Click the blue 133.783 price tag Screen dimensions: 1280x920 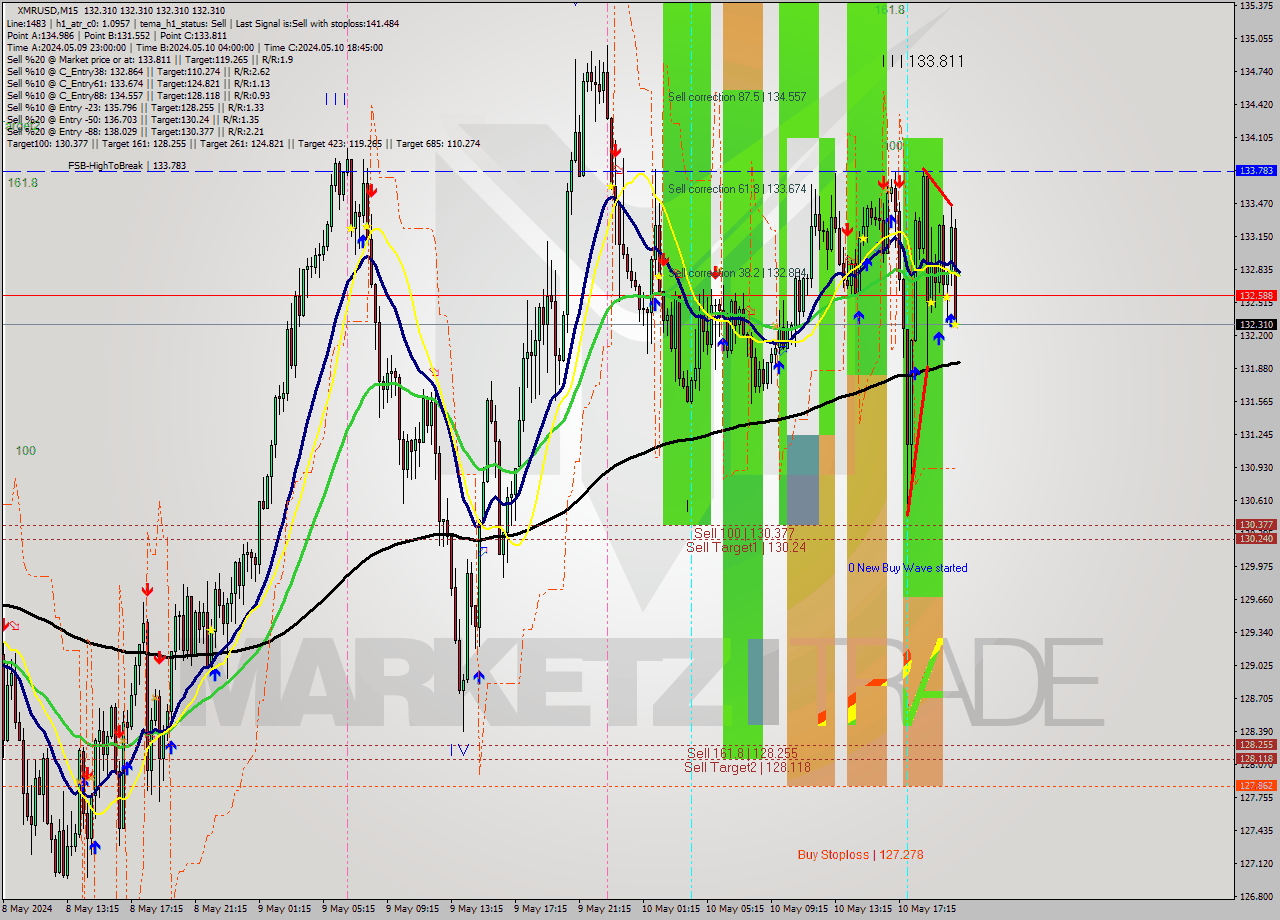click(1256, 171)
